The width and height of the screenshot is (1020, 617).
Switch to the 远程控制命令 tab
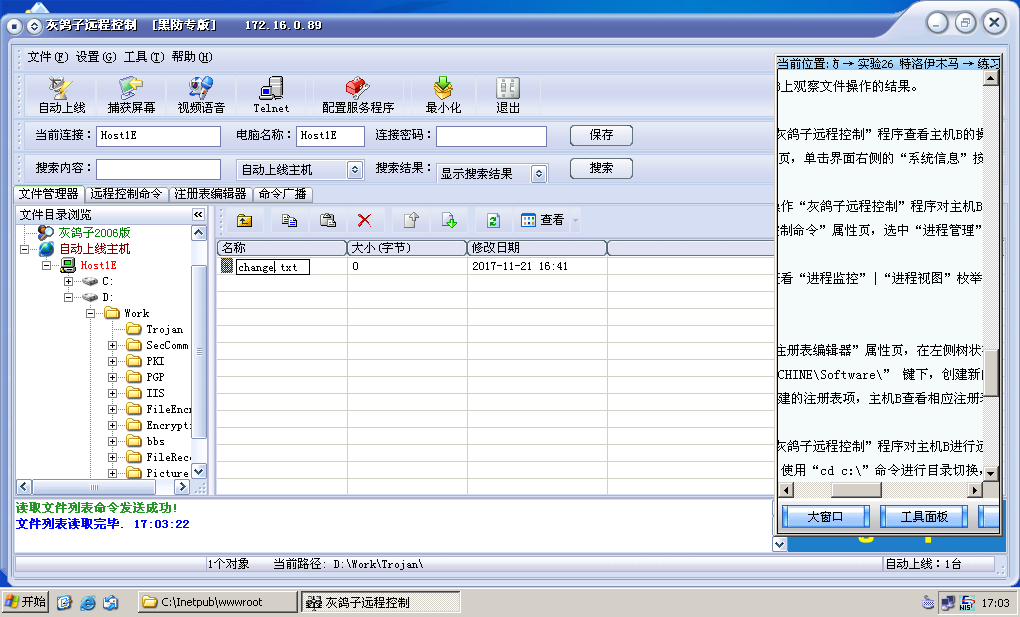[x=126, y=194]
